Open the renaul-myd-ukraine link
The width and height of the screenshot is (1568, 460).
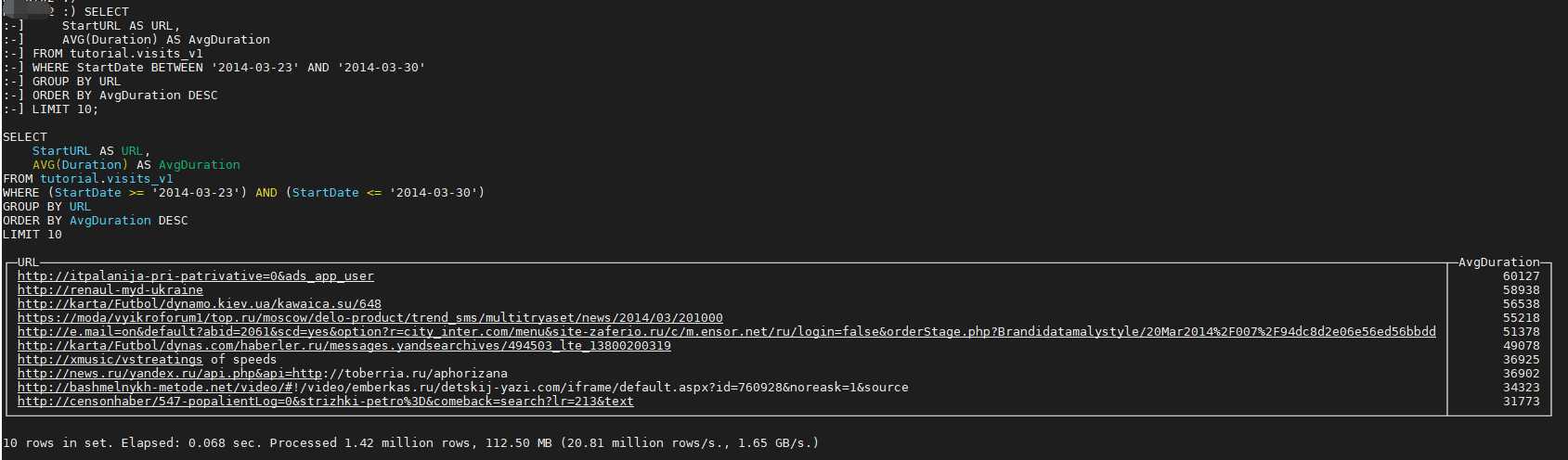tap(110, 290)
